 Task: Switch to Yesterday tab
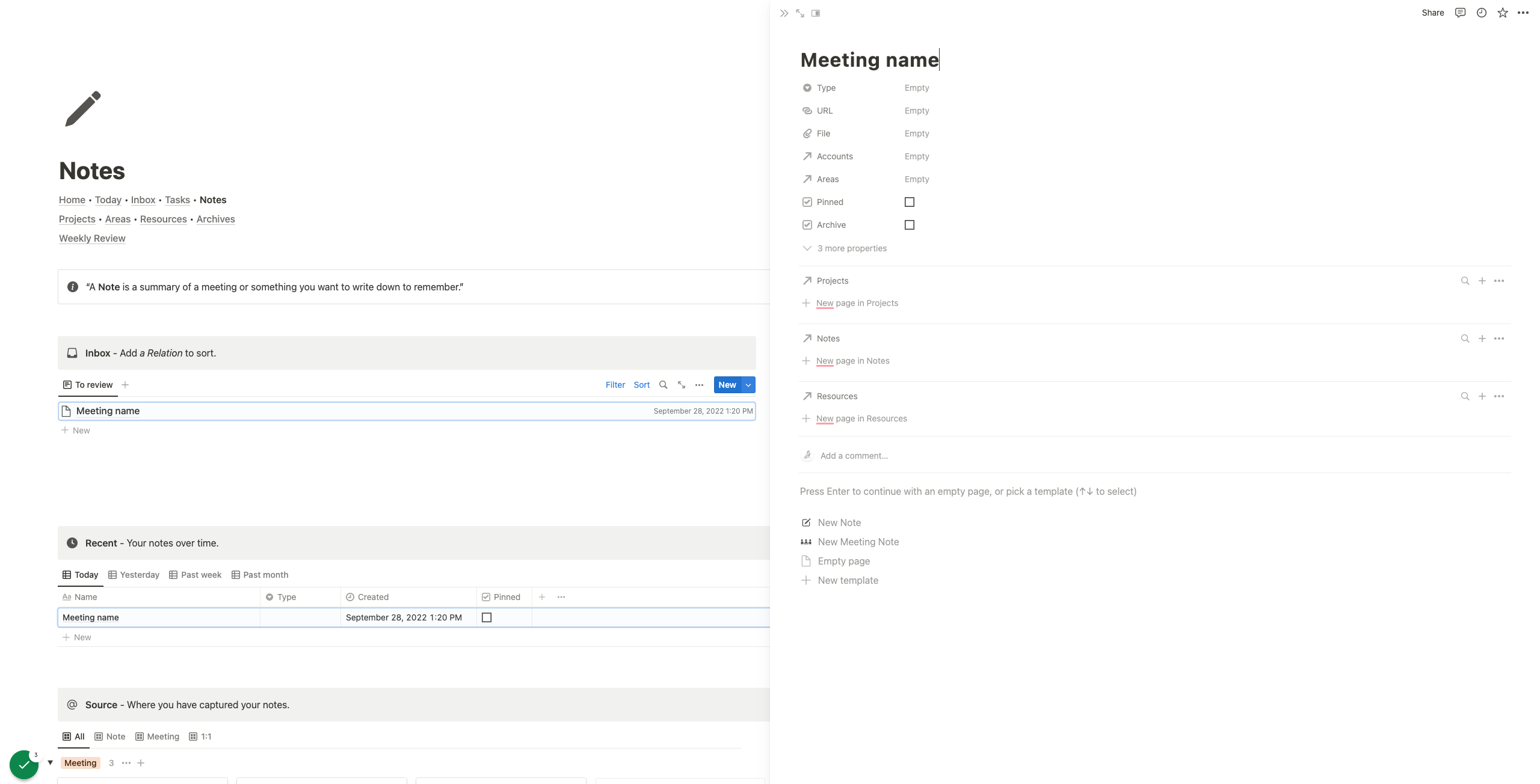(x=134, y=575)
